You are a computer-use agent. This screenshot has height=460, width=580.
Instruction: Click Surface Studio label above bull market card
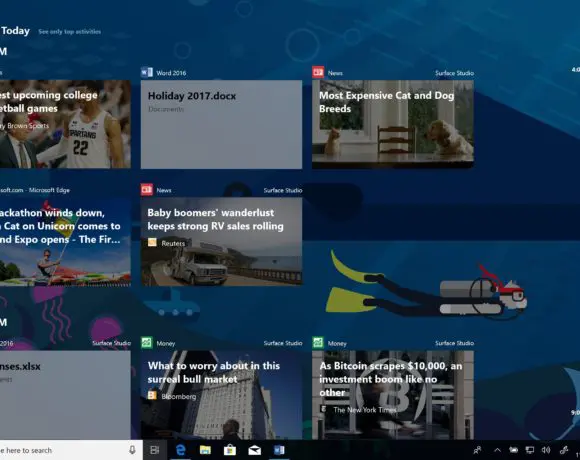(x=283, y=343)
